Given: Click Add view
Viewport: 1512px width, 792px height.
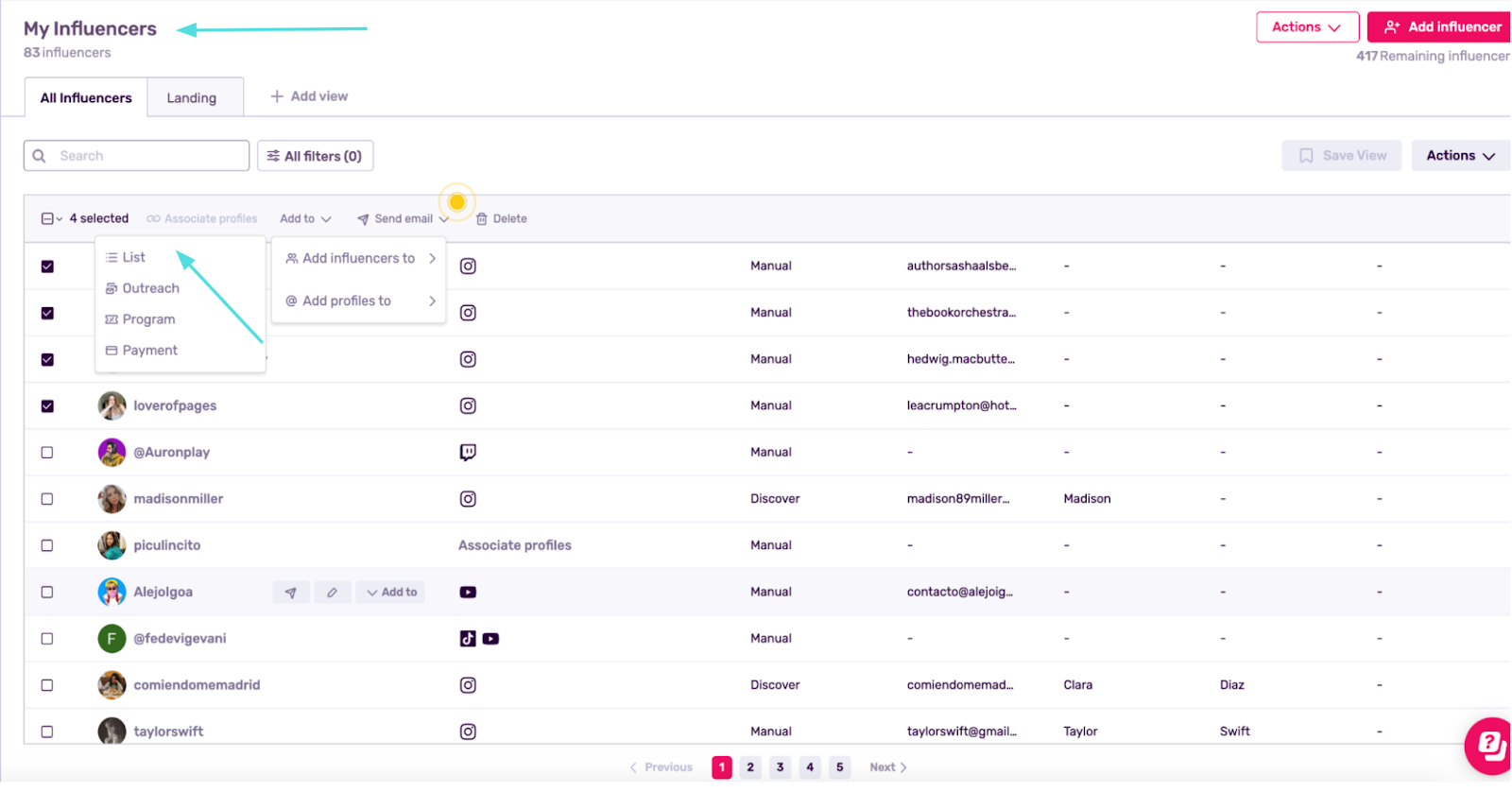Looking at the screenshot, I should (x=309, y=96).
